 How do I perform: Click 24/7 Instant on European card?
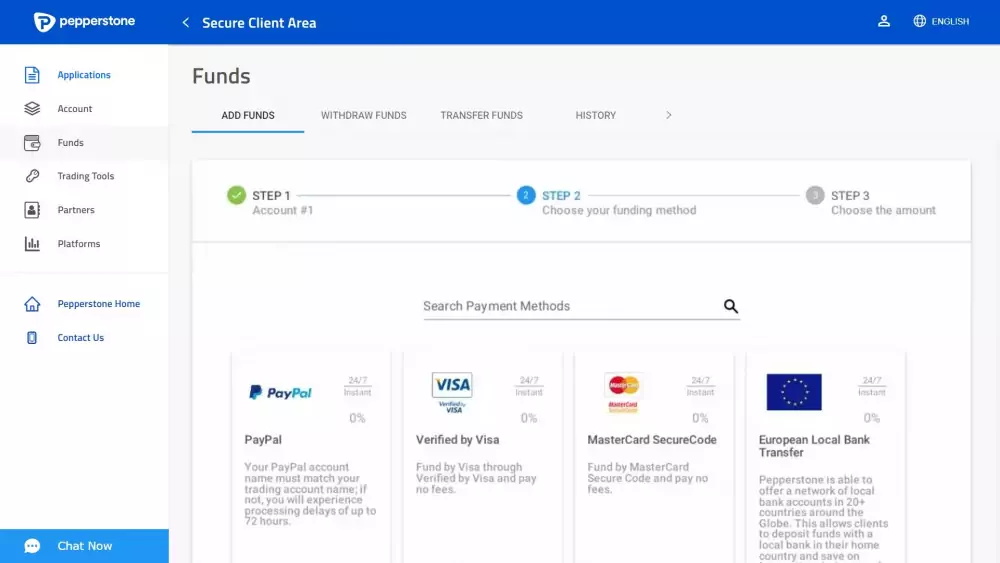(872, 386)
